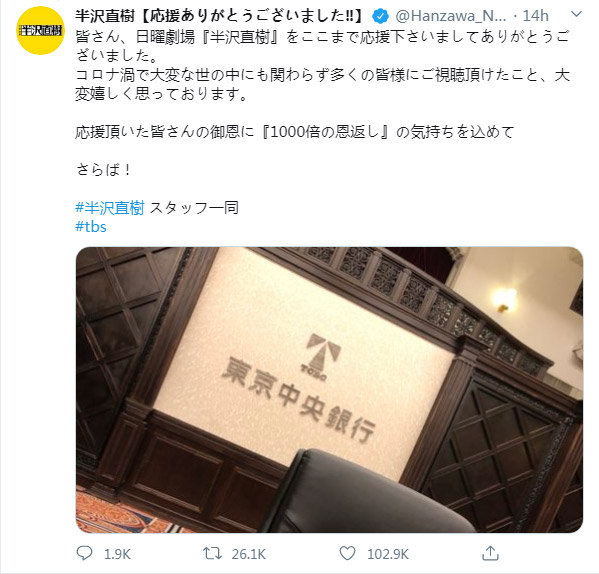Enlarge the 東京中央銀行 sign photo
Screen dimensions: 599x574
[329, 390]
